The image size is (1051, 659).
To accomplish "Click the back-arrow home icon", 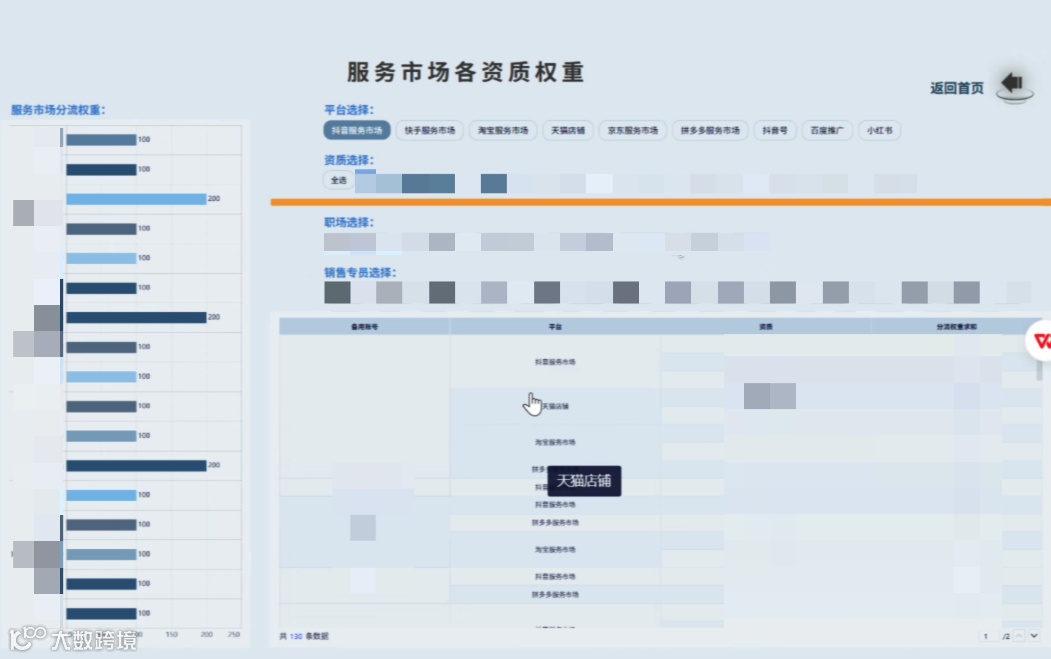I will [x=1014, y=86].
